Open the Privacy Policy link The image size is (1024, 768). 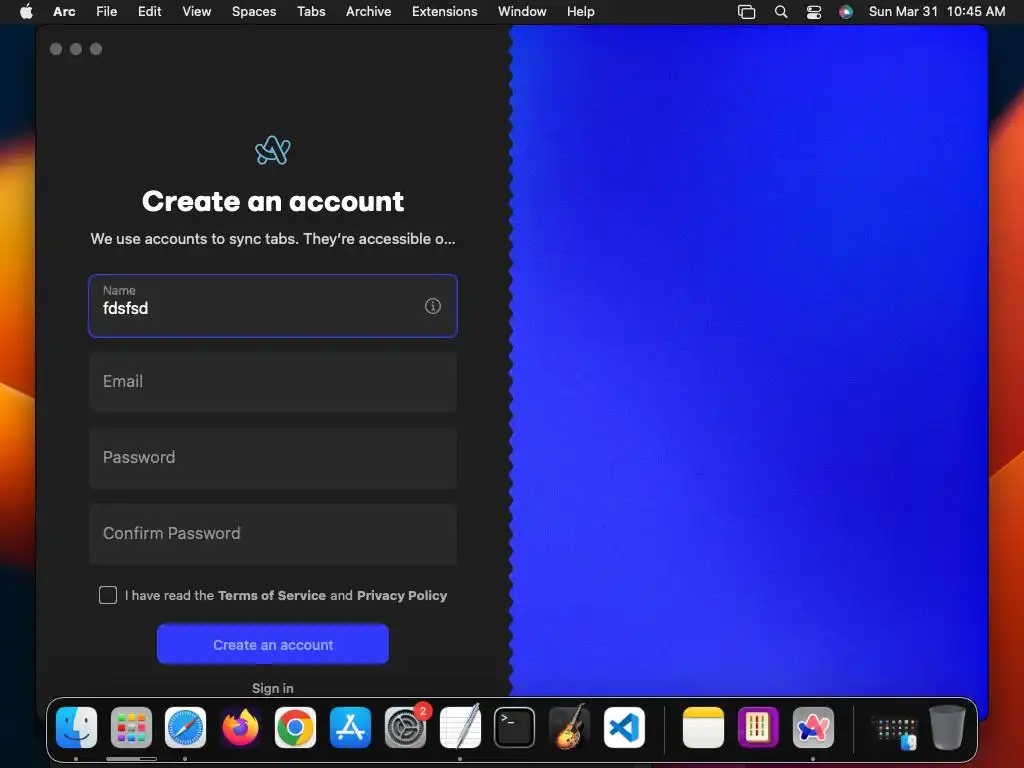tap(402, 596)
